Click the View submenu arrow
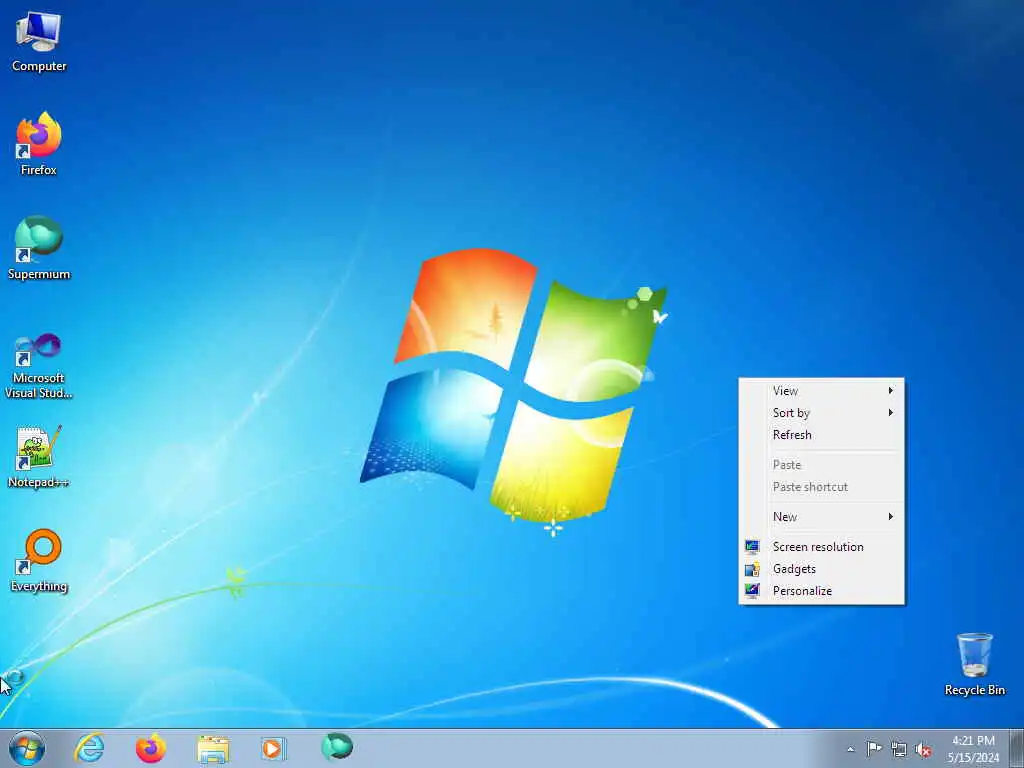This screenshot has width=1024, height=768. click(x=890, y=391)
